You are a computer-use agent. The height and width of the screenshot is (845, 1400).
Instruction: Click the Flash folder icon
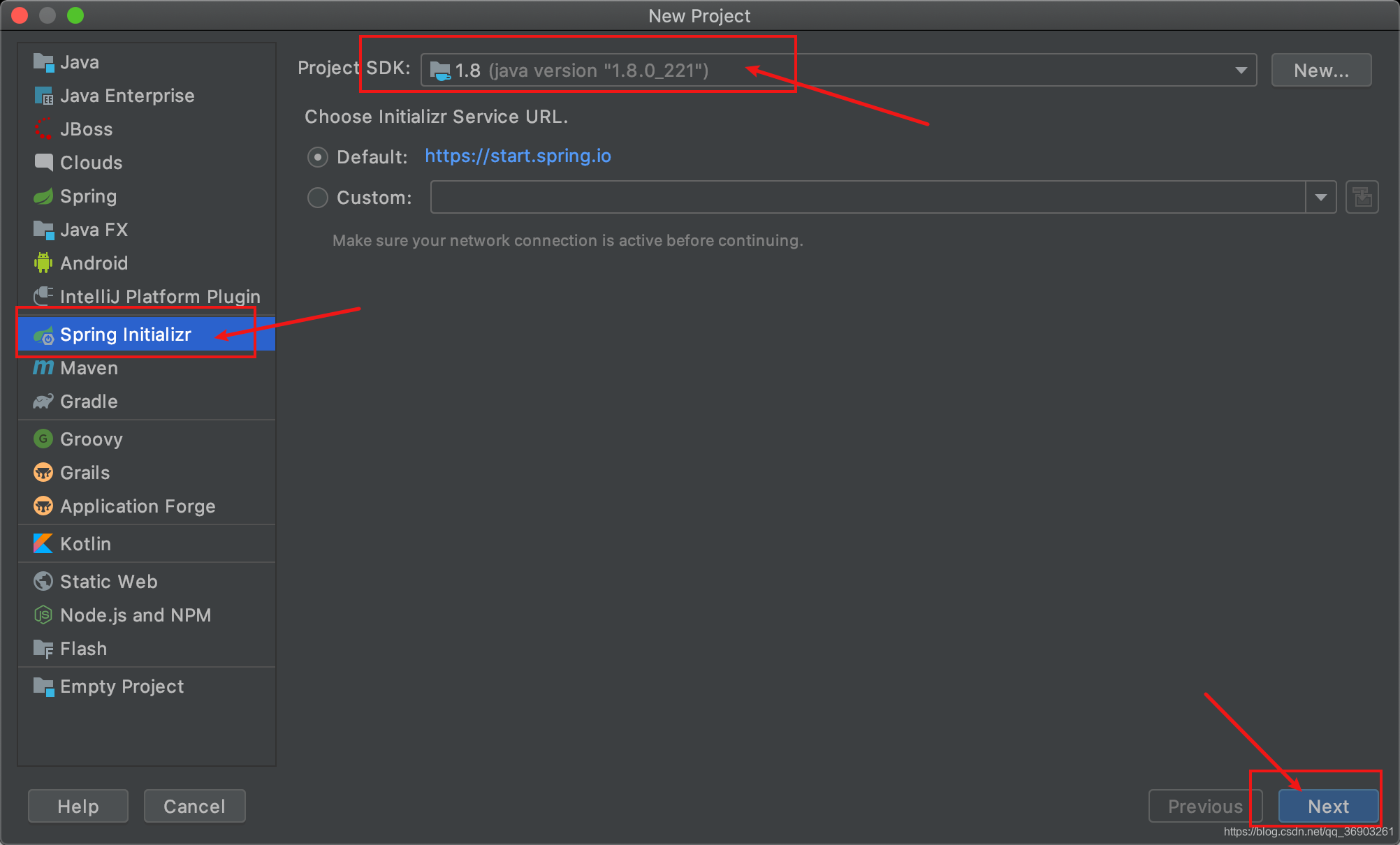coord(43,649)
